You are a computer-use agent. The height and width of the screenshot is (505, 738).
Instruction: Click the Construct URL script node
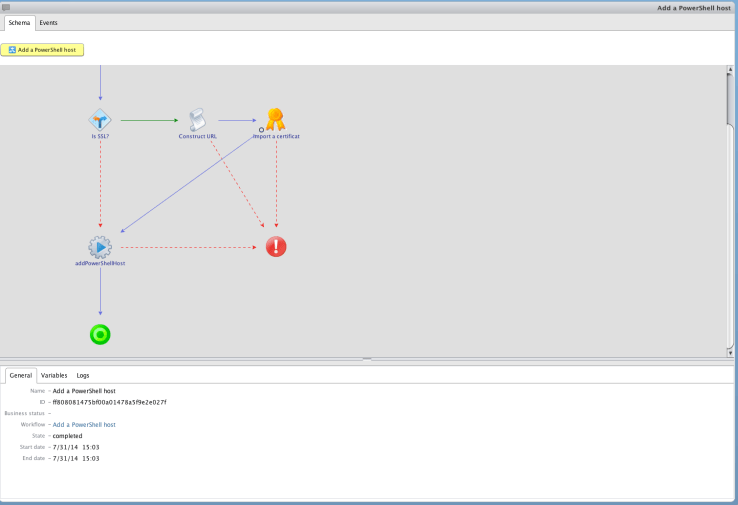pyautogui.click(x=198, y=120)
